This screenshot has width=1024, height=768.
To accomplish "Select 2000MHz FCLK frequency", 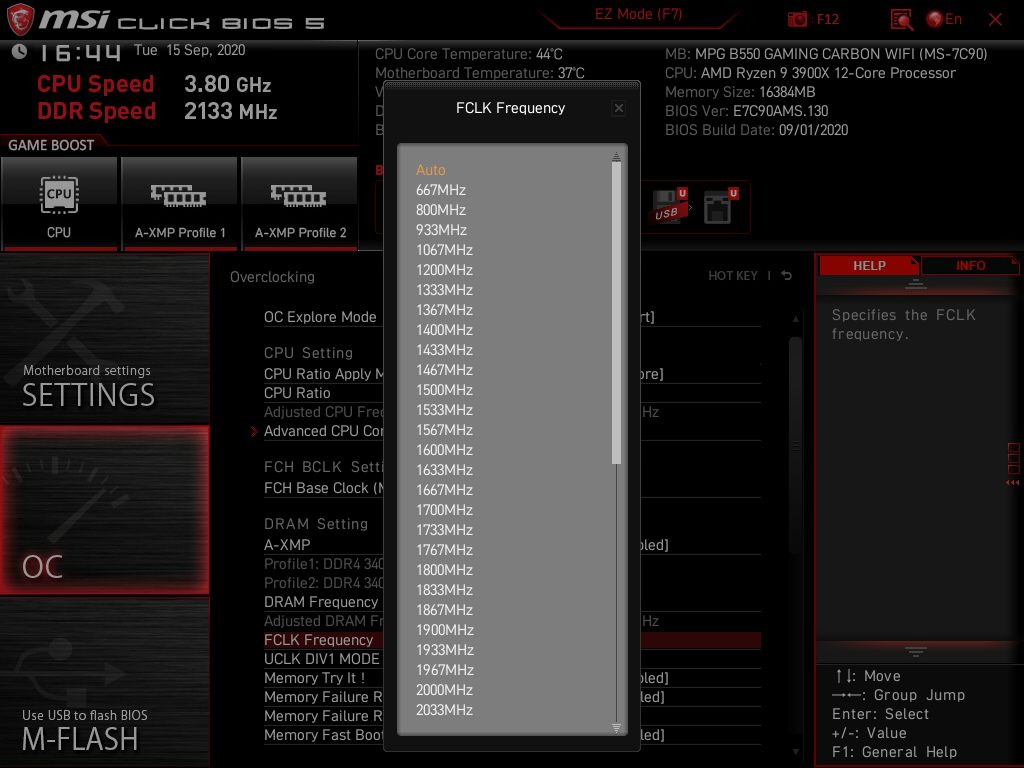I will (x=444, y=691).
